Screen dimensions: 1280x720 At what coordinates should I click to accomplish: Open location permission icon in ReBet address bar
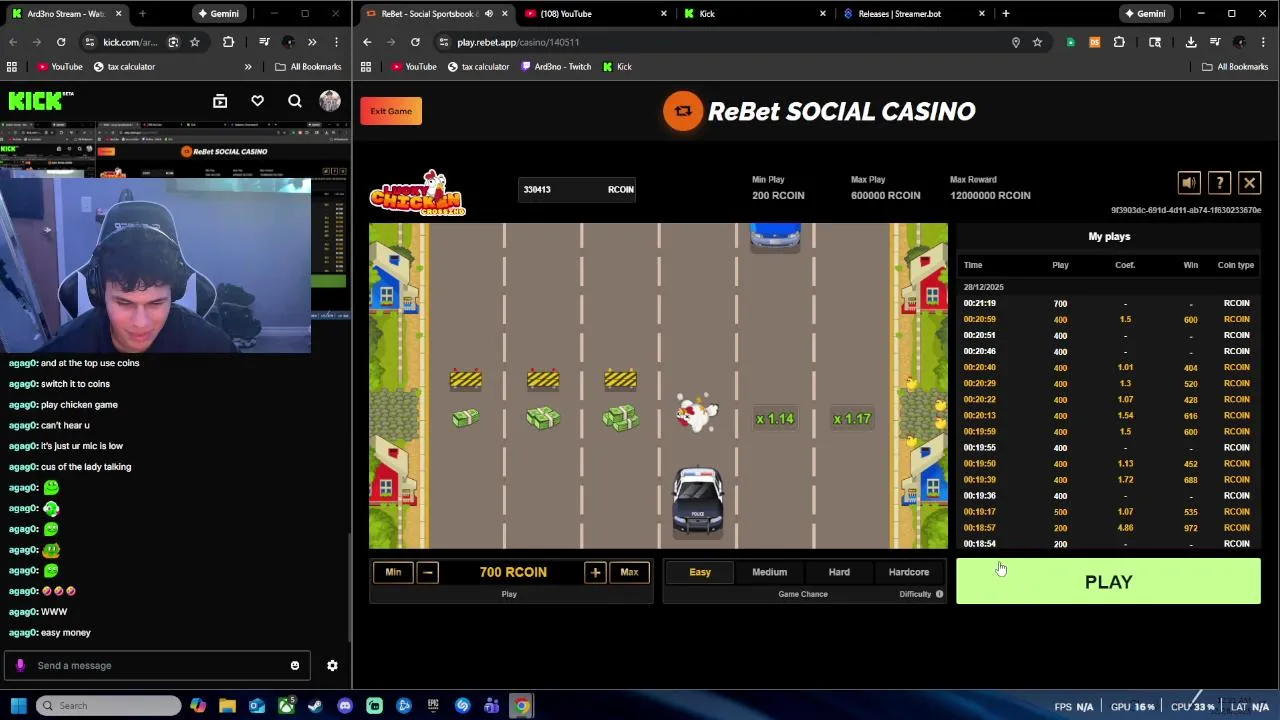click(x=1016, y=42)
